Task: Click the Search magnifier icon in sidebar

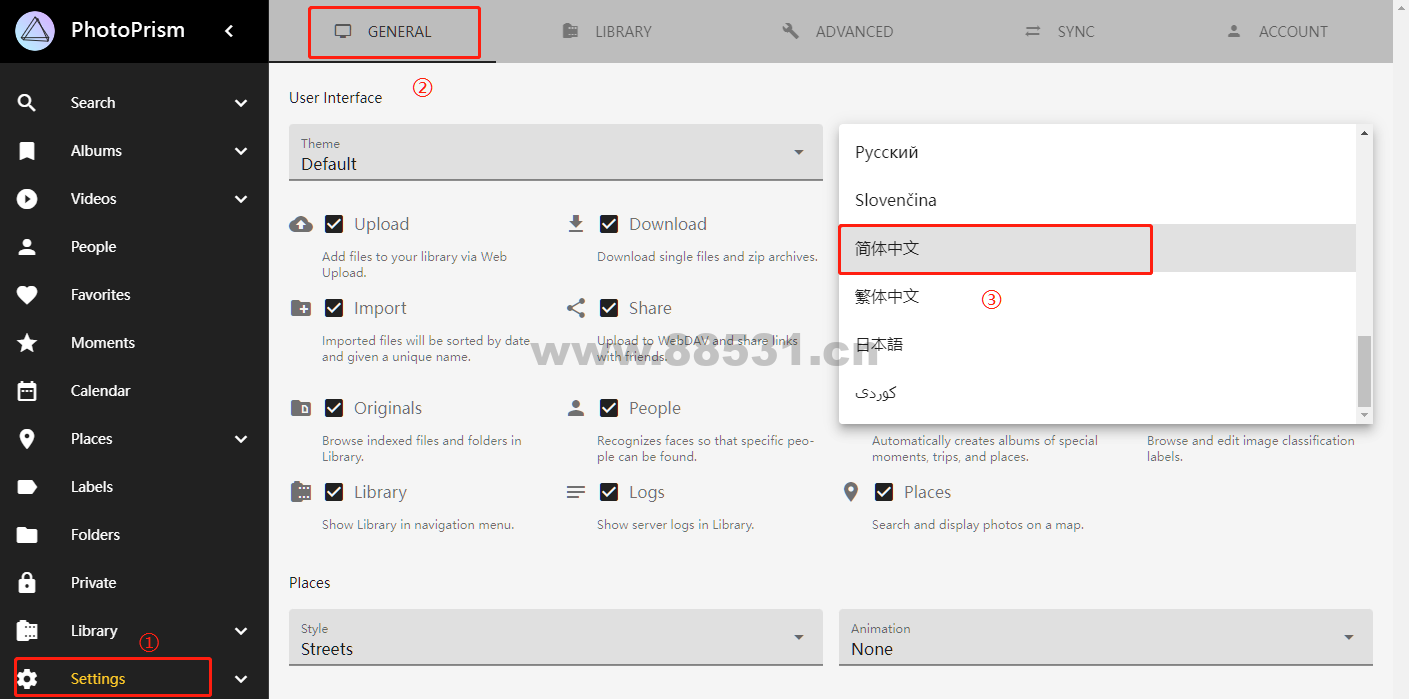Action: click(27, 103)
